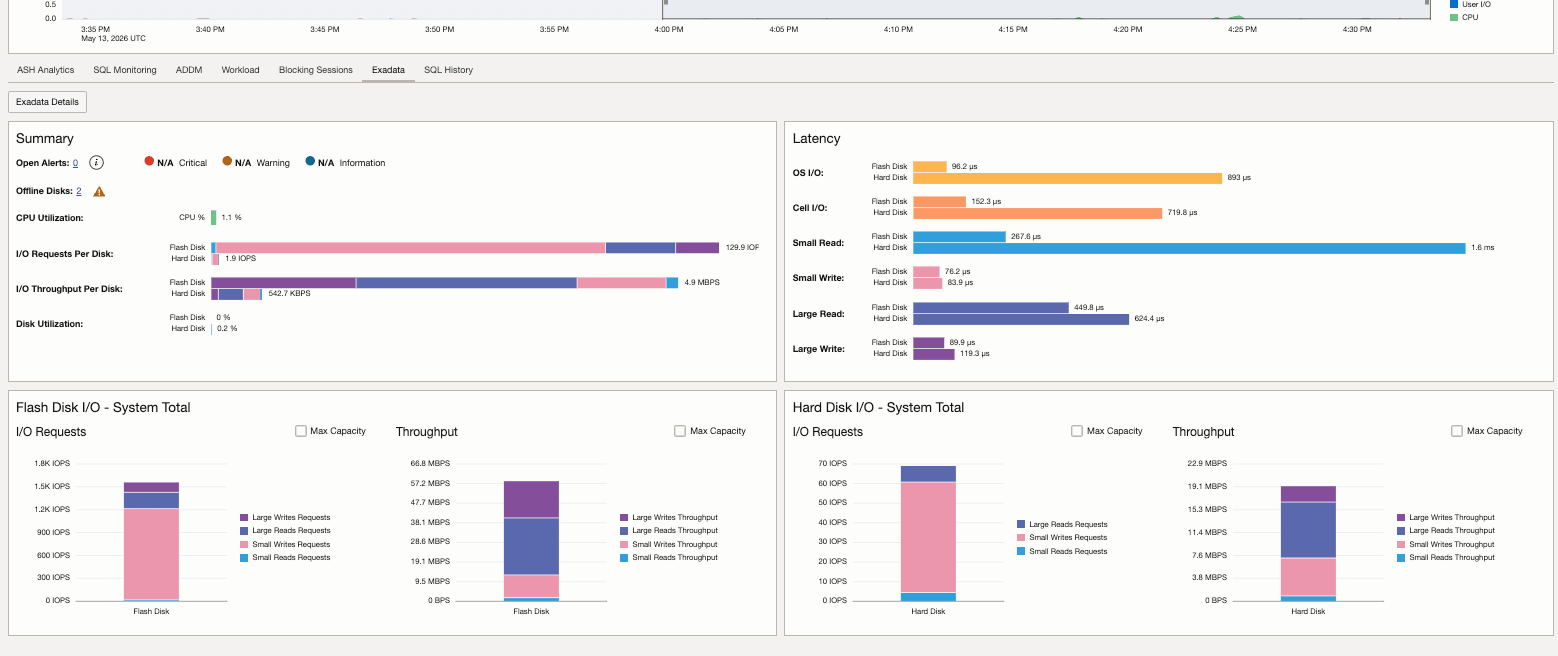The image size is (1558, 656).
Task: Select the Exadata tab
Action: pyautogui.click(x=388, y=70)
